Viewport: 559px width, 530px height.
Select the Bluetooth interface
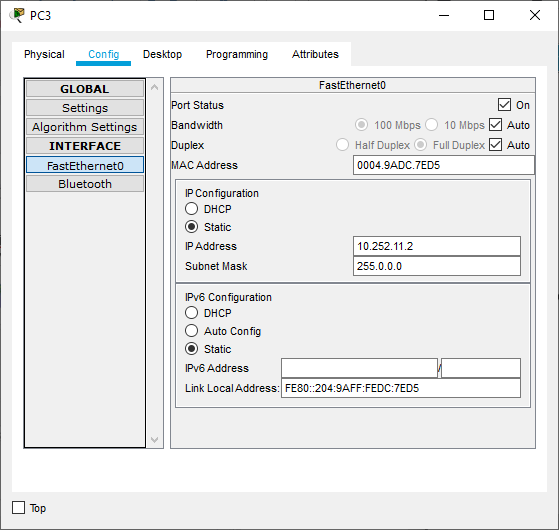85,184
